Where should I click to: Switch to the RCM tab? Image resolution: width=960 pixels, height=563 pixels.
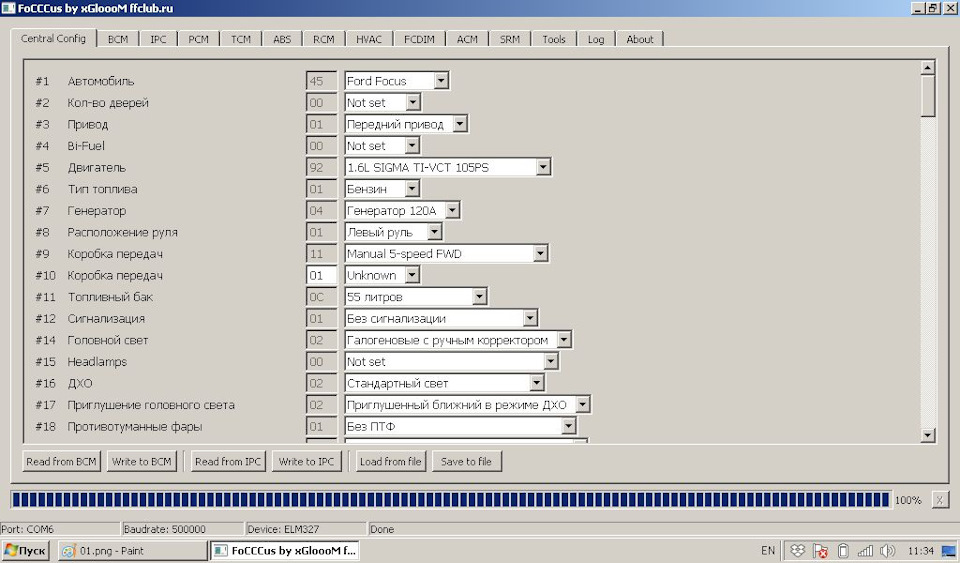323,39
